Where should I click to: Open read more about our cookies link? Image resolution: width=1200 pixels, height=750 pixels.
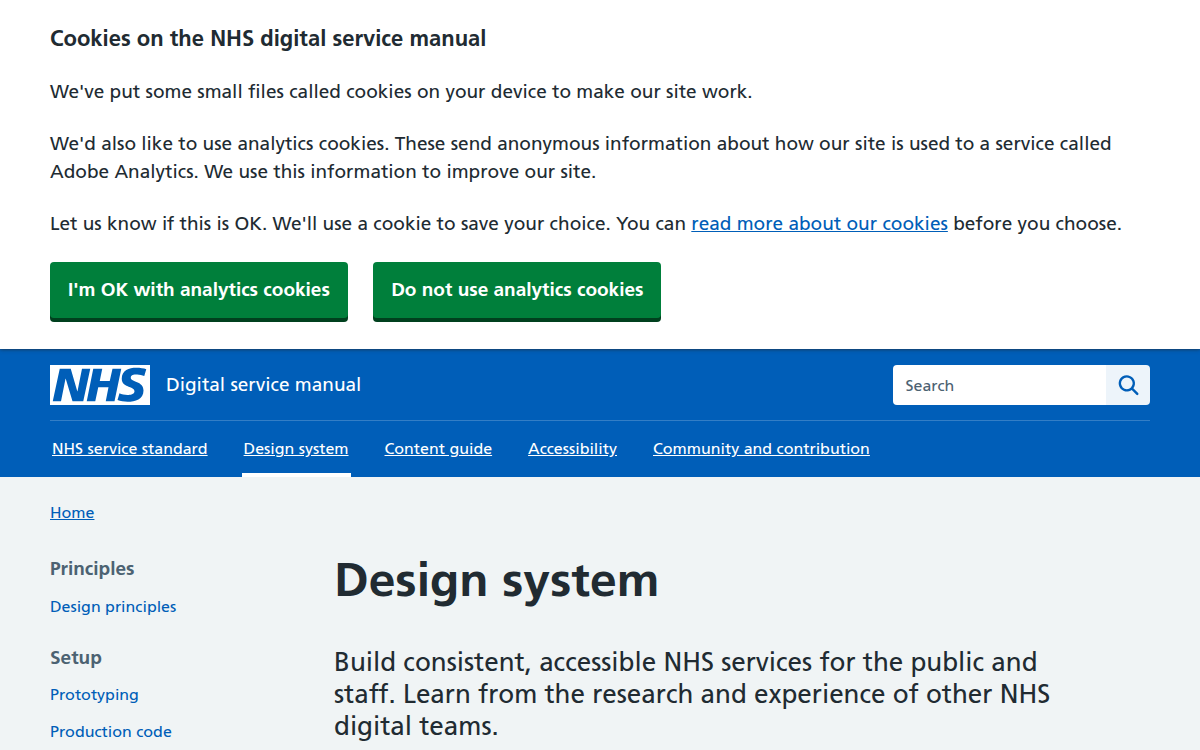819,224
